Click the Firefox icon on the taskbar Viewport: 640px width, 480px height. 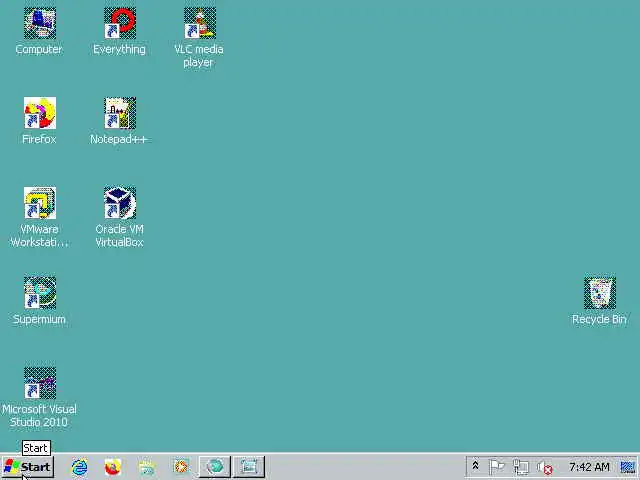pos(113,467)
